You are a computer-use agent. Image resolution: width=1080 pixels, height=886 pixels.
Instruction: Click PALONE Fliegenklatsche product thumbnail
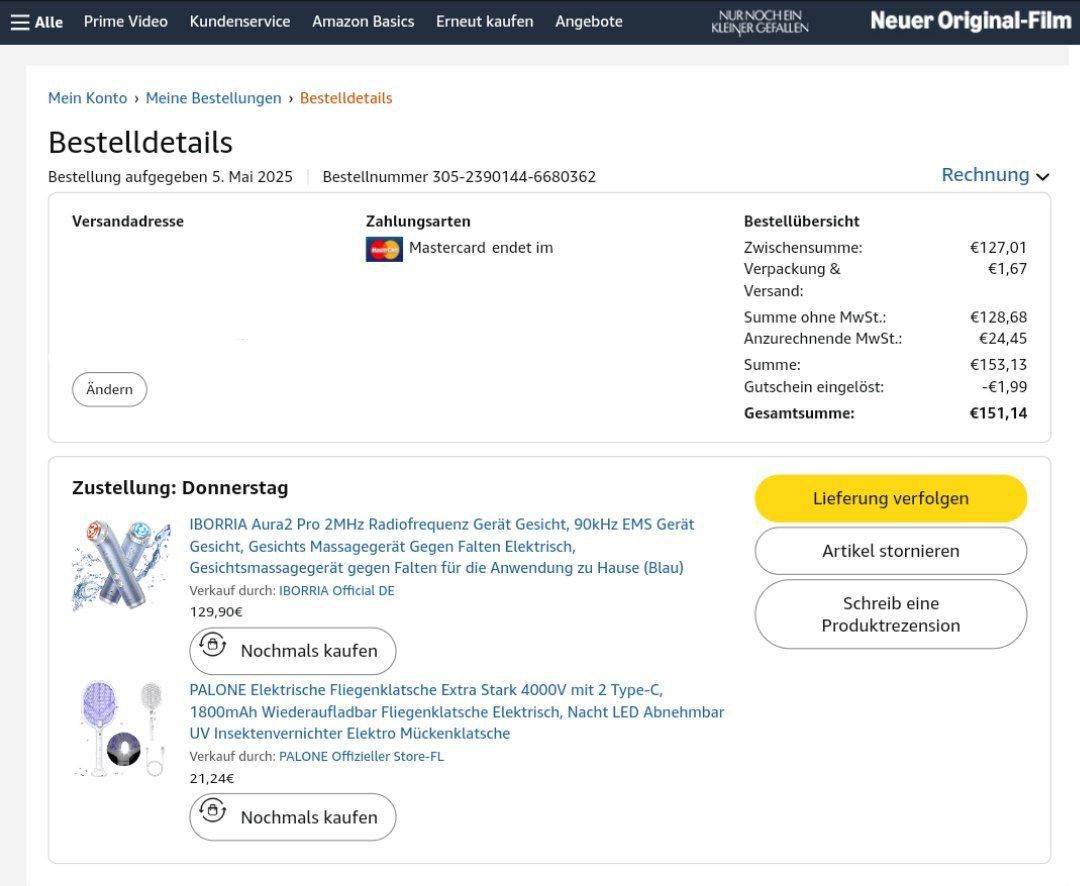pos(121,728)
